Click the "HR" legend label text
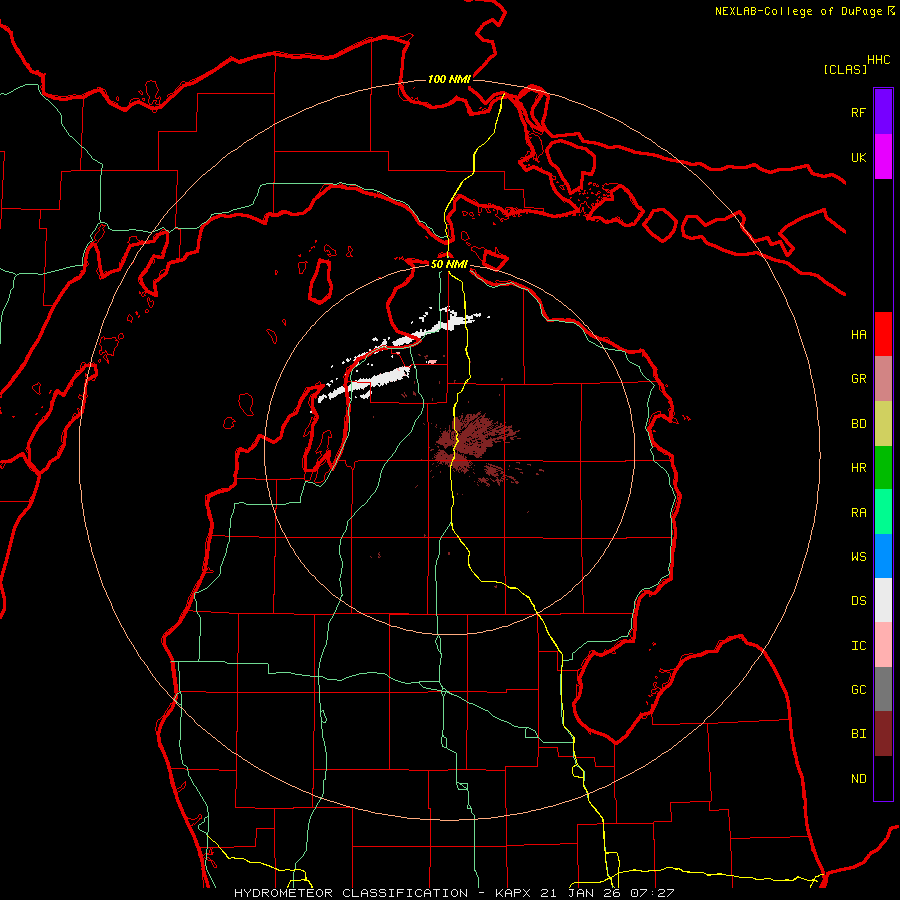The height and width of the screenshot is (900, 900). (859, 468)
